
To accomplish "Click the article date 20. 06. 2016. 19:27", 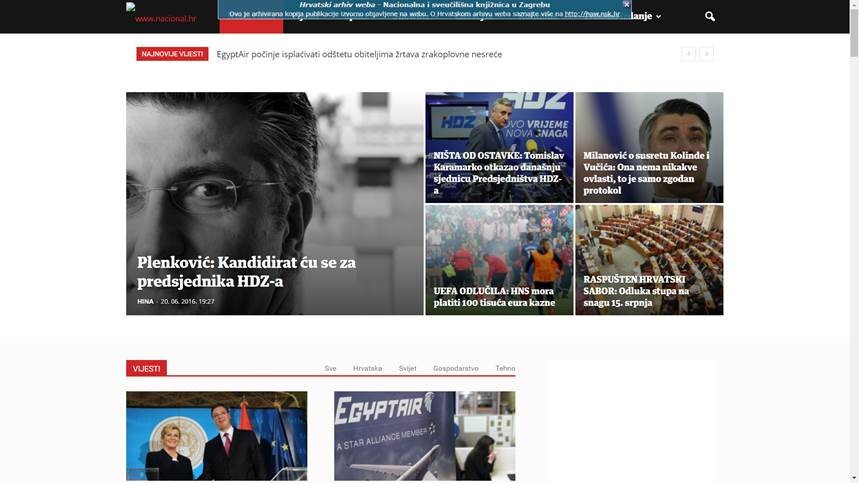I will [x=187, y=301].
